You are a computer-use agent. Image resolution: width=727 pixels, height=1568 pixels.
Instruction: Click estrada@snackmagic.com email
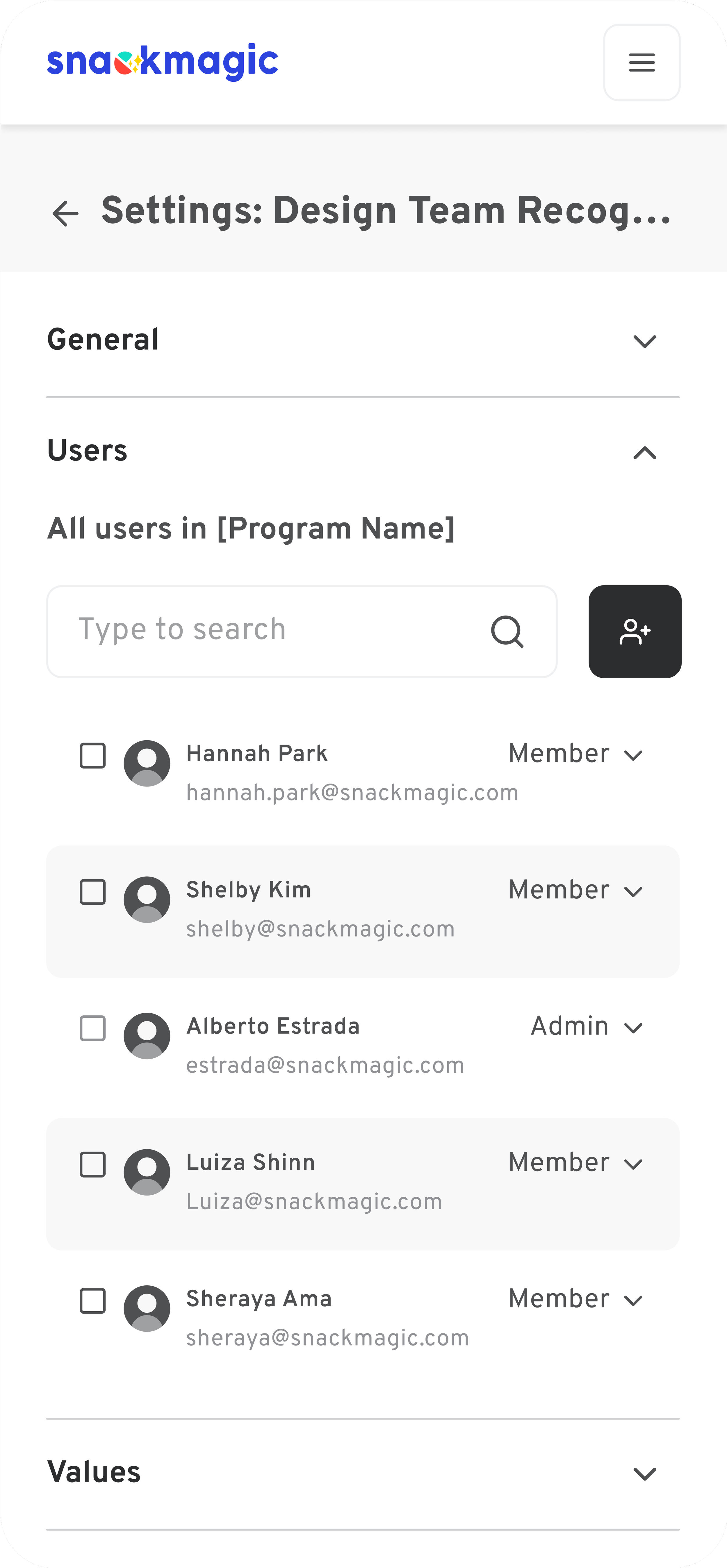click(325, 1066)
